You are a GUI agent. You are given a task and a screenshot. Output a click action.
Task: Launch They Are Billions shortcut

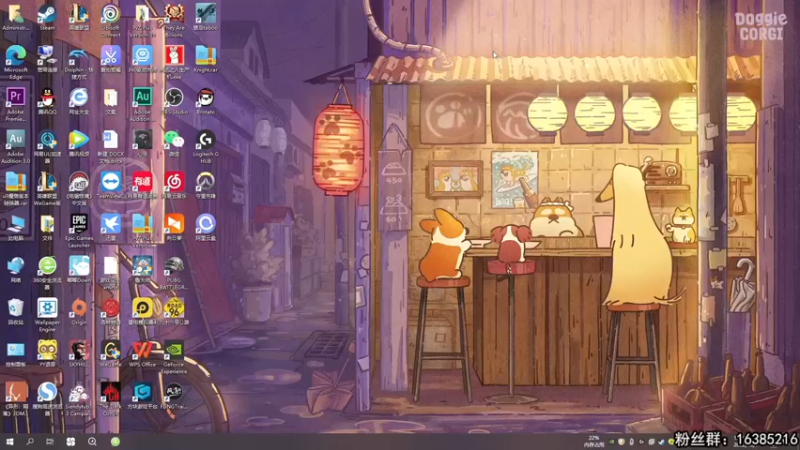point(174,20)
